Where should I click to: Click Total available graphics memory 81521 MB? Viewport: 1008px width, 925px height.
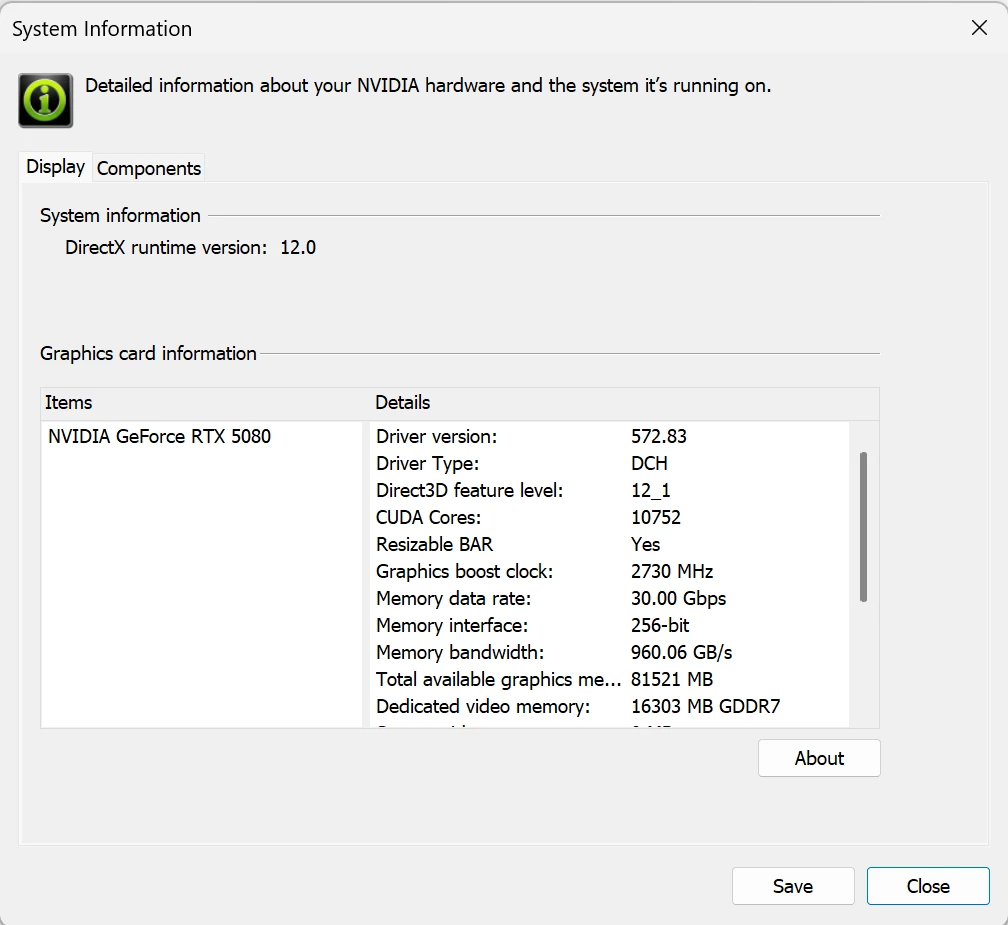coord(672,679)
